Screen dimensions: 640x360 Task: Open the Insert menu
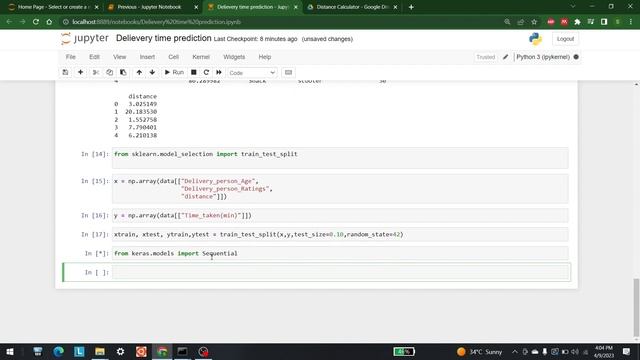point(147,57)
